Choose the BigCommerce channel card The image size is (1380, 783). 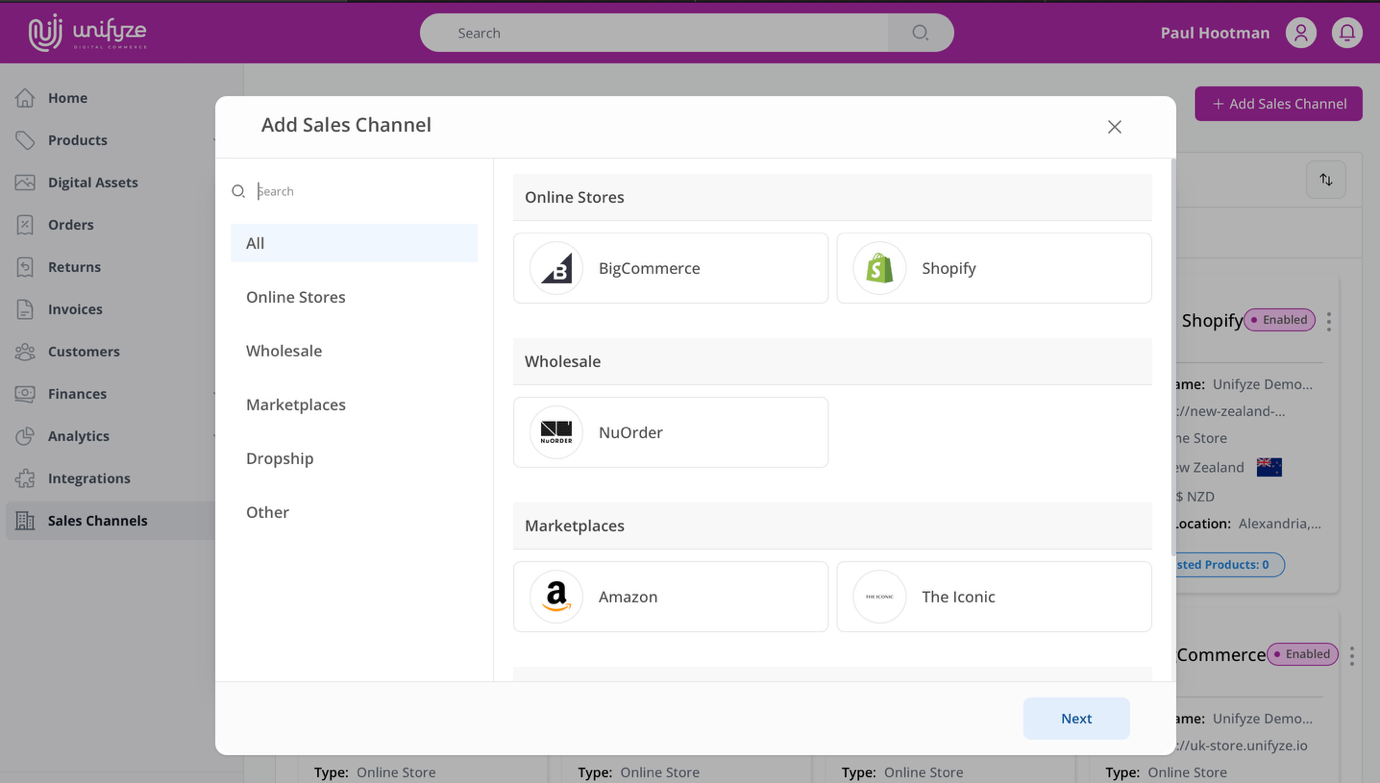click(x=671, y=268)
